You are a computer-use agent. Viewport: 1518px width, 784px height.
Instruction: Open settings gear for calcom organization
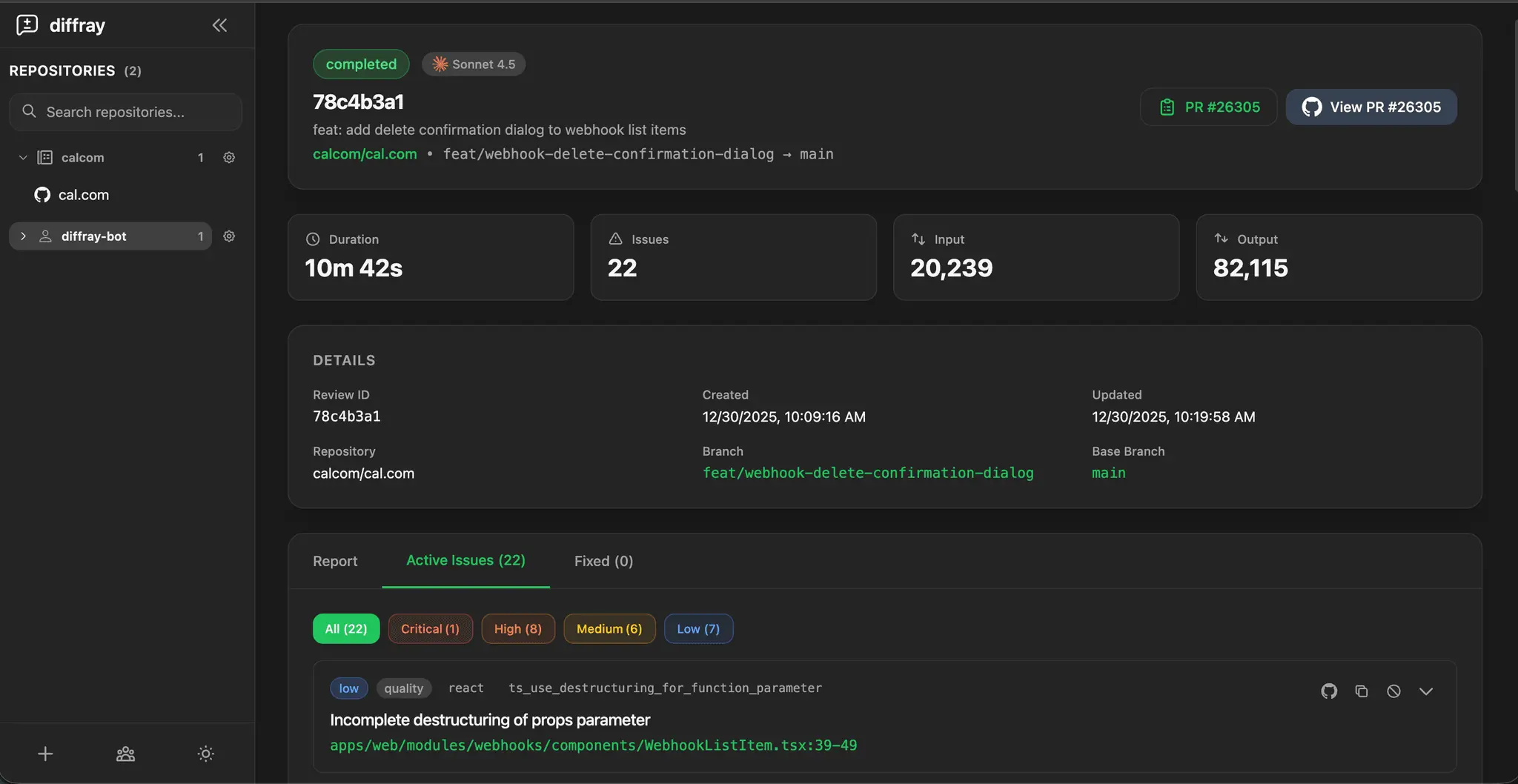pyautogui.click(x=229, y=157)
